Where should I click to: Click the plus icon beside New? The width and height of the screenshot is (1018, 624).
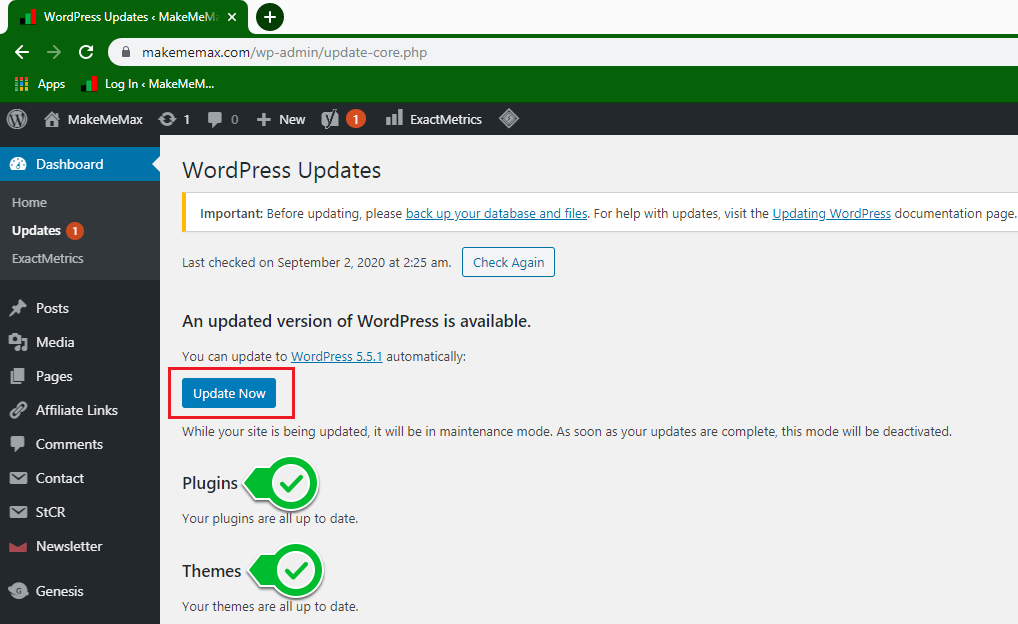pos(264,119)
